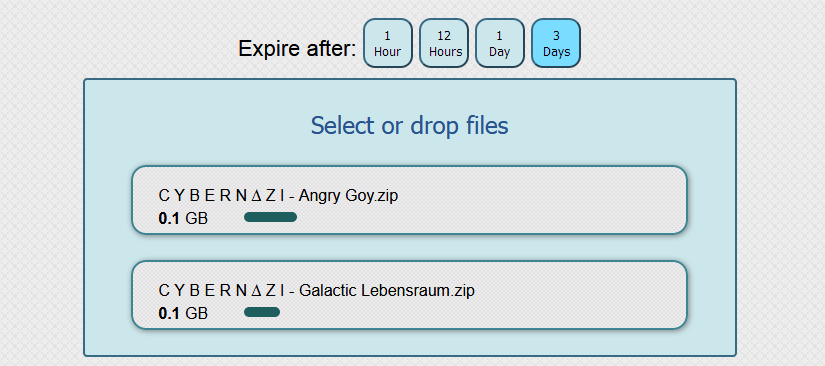Select the first uploaded zip file name
The image size is (825, 366).
pos(278,196)
